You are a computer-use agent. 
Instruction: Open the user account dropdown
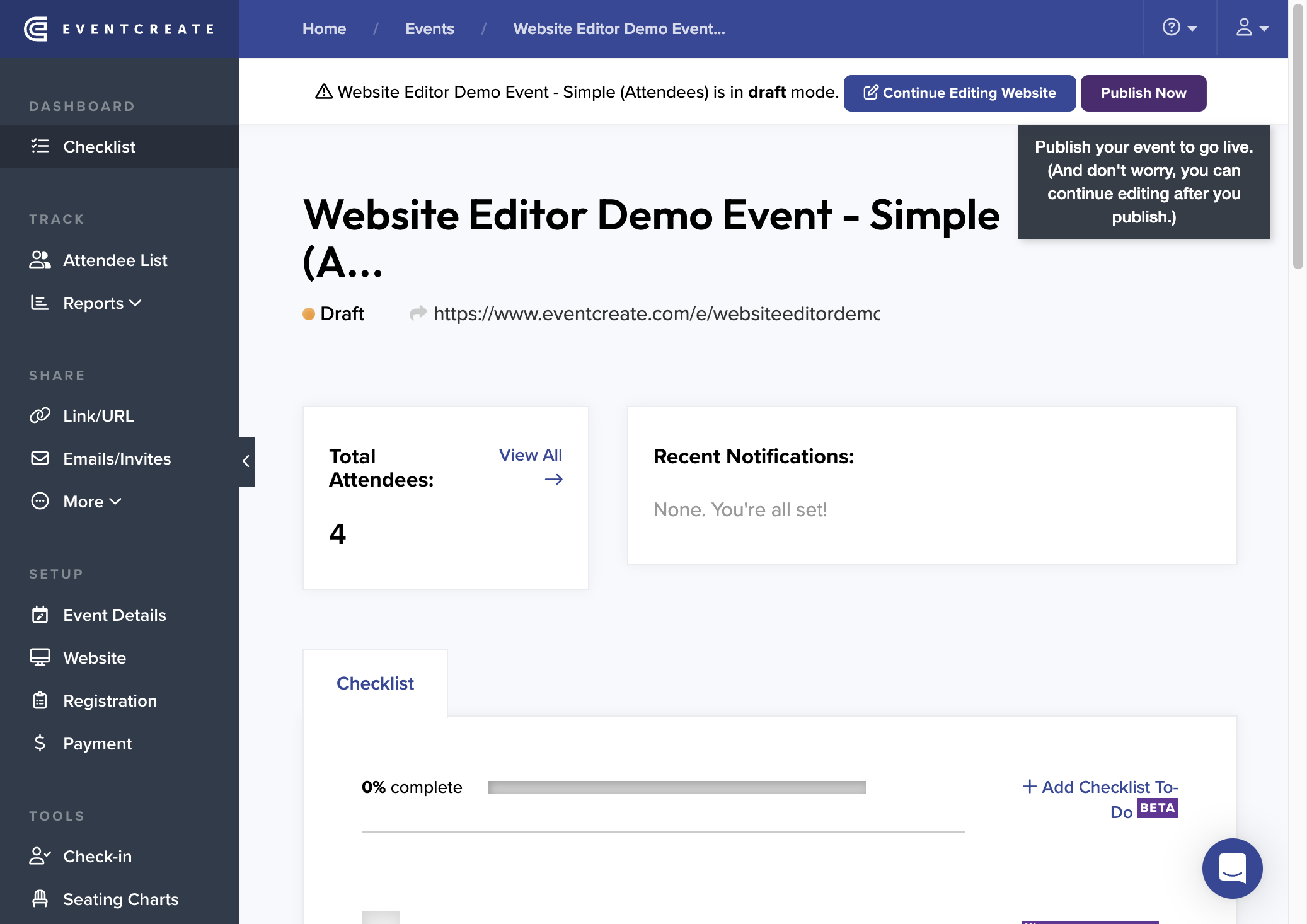pos(1252,28)
